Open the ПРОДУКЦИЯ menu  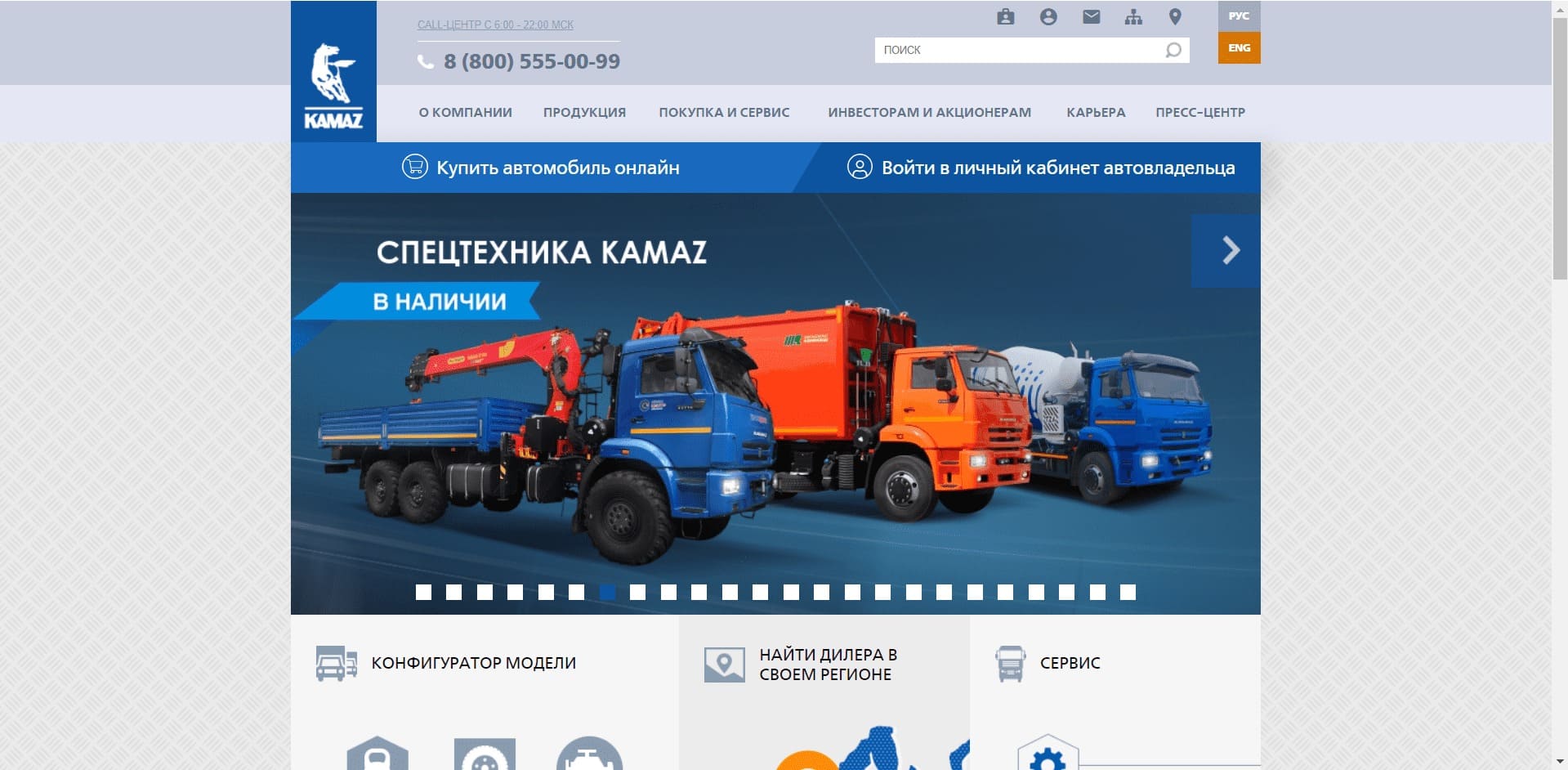pyautogui.click(x=584, y=113)
